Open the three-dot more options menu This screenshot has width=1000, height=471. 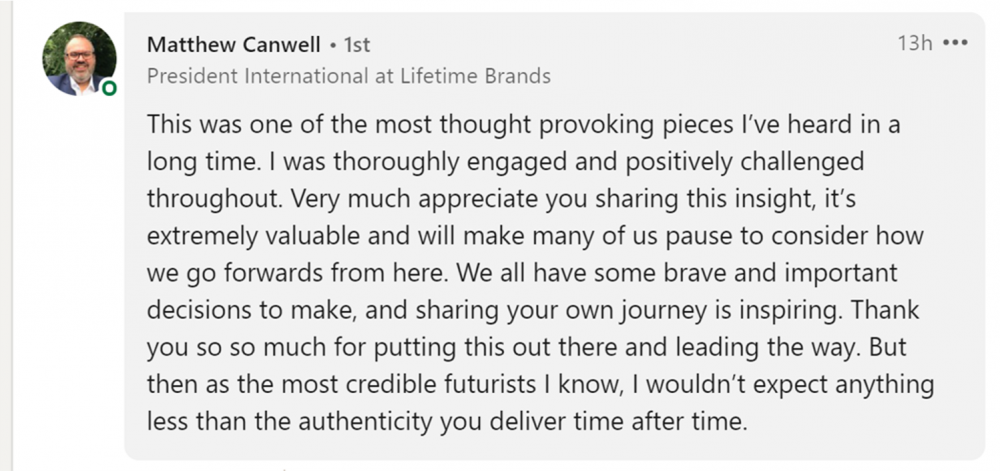click(955, 43)
